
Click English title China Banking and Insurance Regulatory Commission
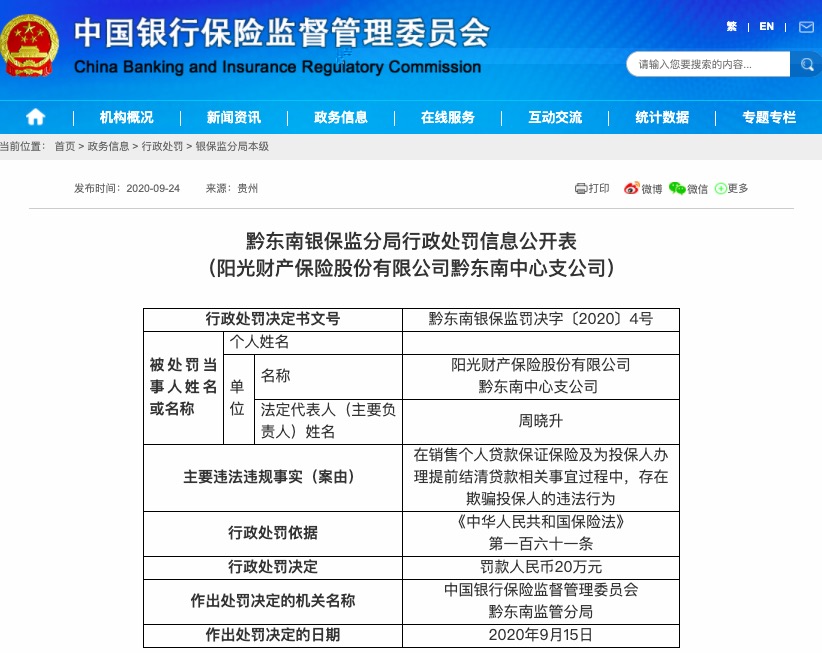click(x=278, y=67)
